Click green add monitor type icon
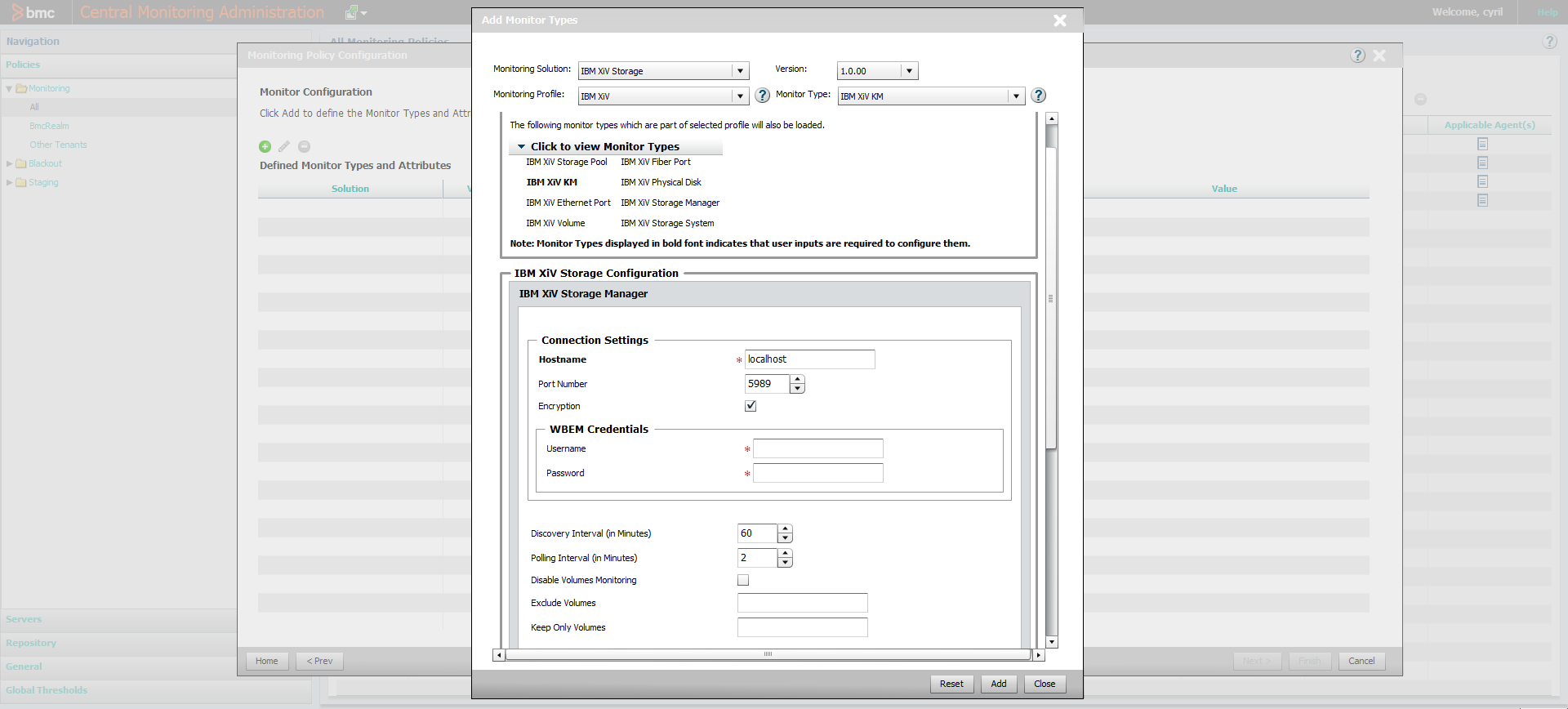The height and width of the screenshot is (709, 1568). pos(265,146)
